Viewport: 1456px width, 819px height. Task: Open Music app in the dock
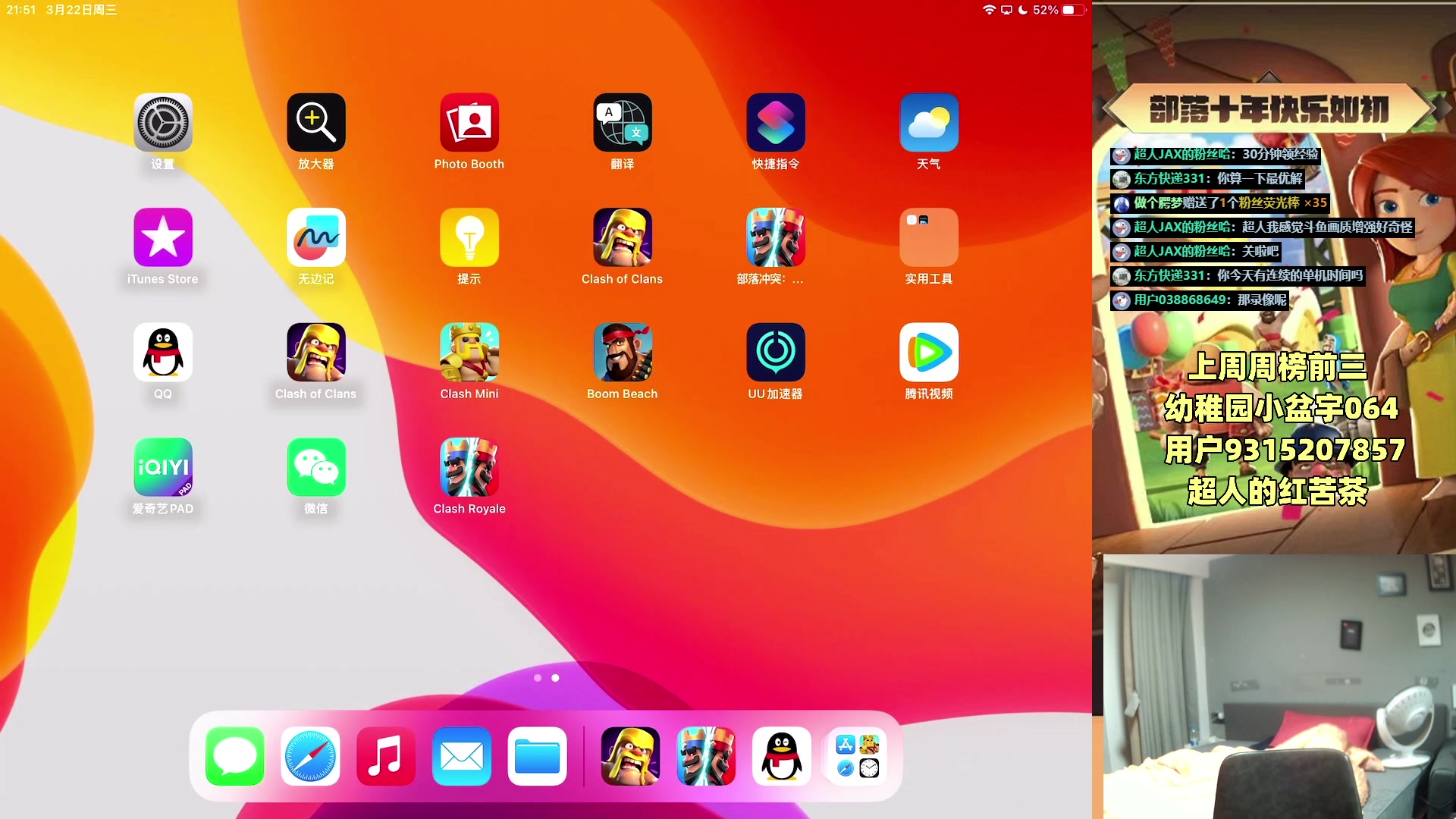[x=386, y=756]
